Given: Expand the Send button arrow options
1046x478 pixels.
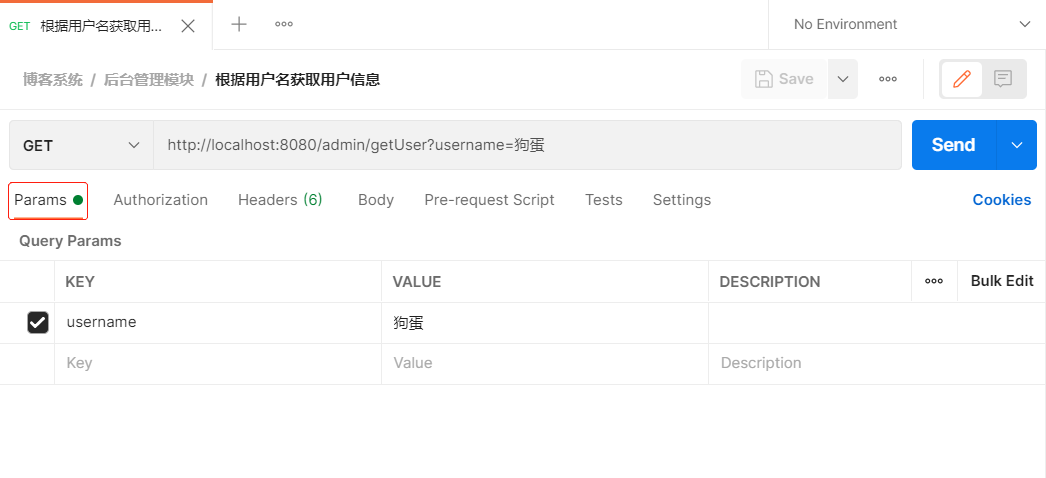Looking at the screenshot, I should 1017,145.
